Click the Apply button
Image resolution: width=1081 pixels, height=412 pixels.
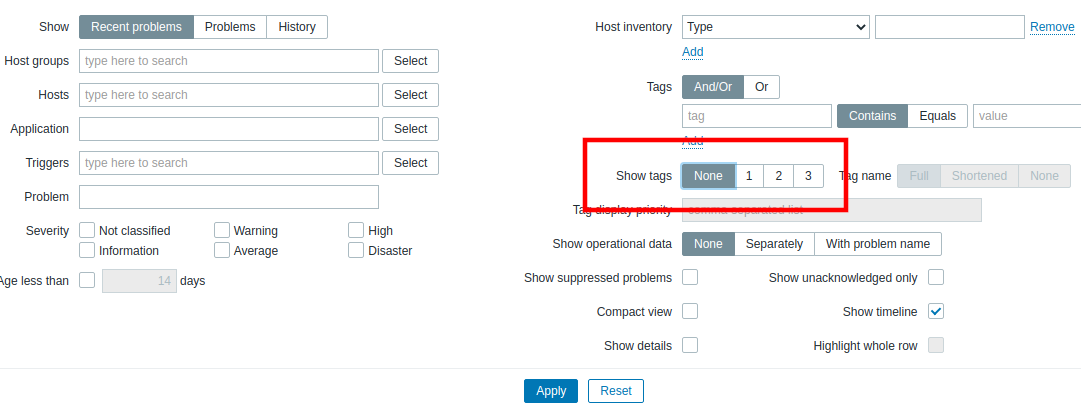551,391
